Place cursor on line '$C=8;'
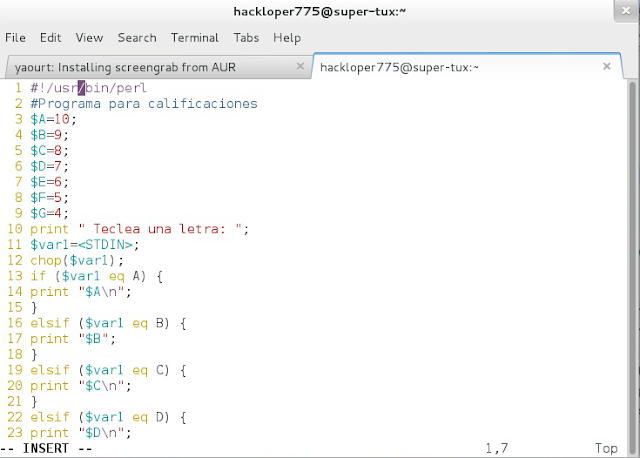The image size is (640, 458). [x=49, y=151]
